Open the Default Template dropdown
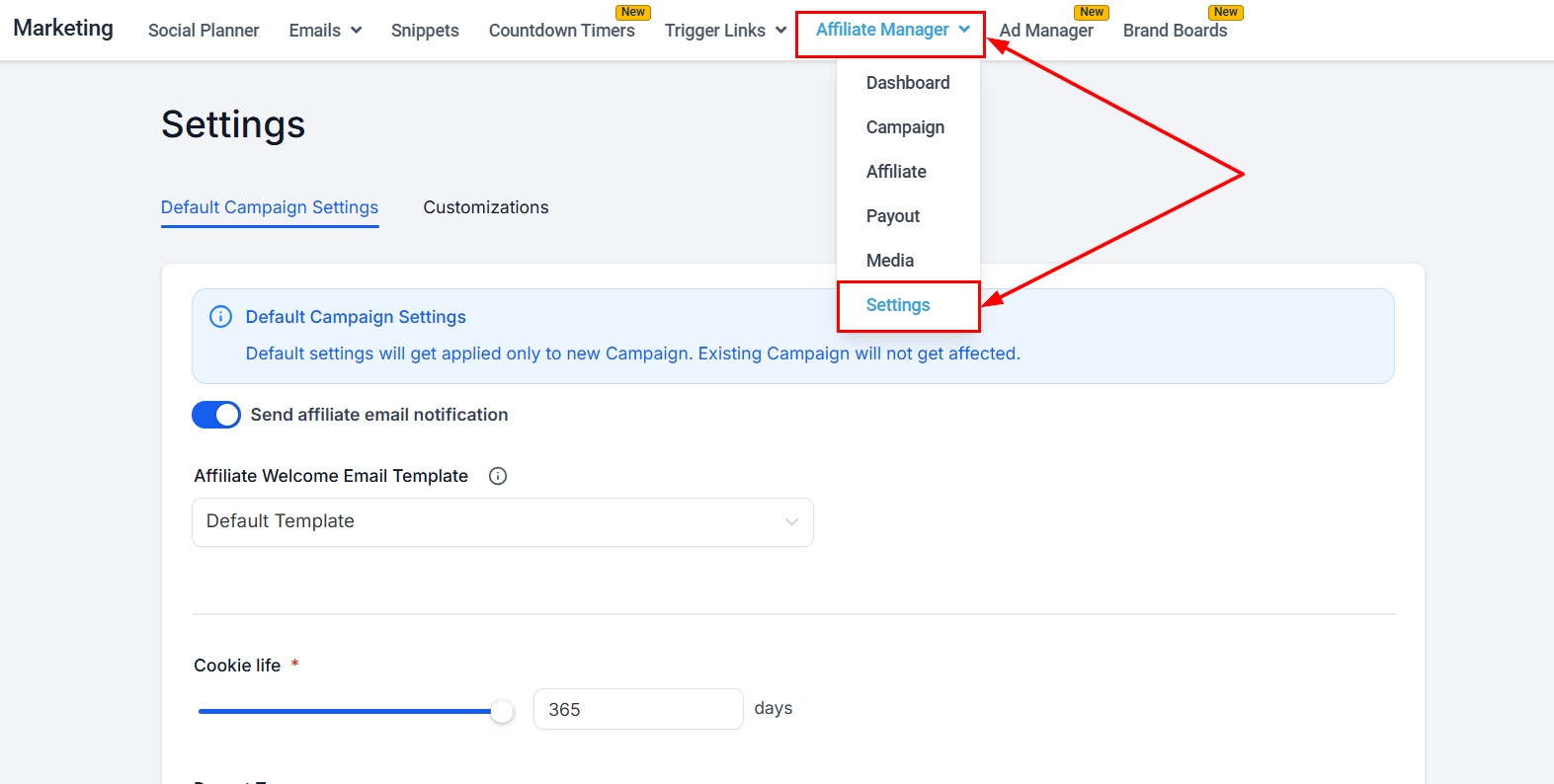Image resolution: width=1554 pixels, height=784 pixels. pos(502,522)
